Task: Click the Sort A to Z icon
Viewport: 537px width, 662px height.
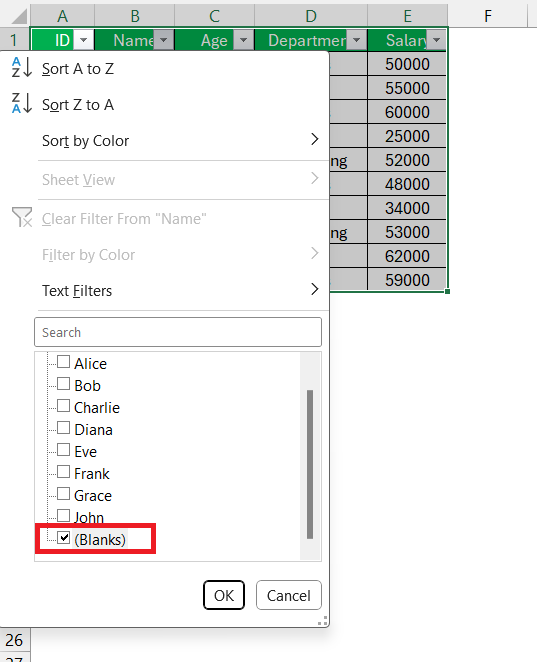Action: click(22, 68)
